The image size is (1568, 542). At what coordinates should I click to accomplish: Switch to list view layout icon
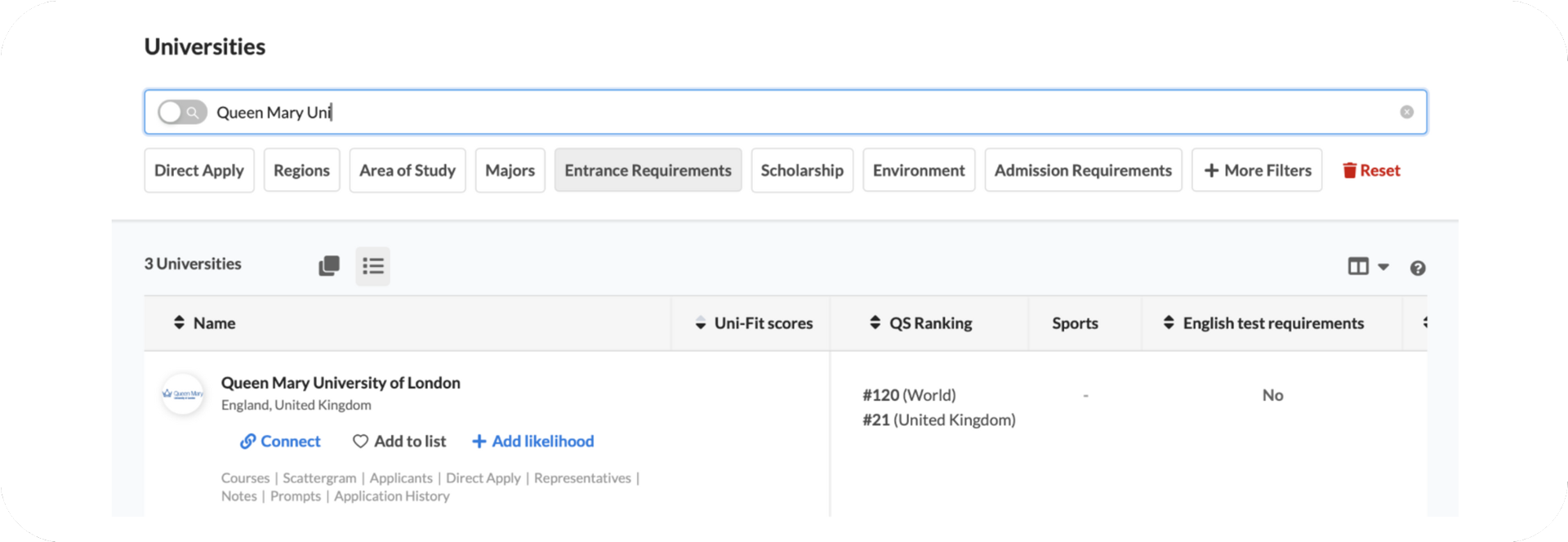click(x=373, y=266)
